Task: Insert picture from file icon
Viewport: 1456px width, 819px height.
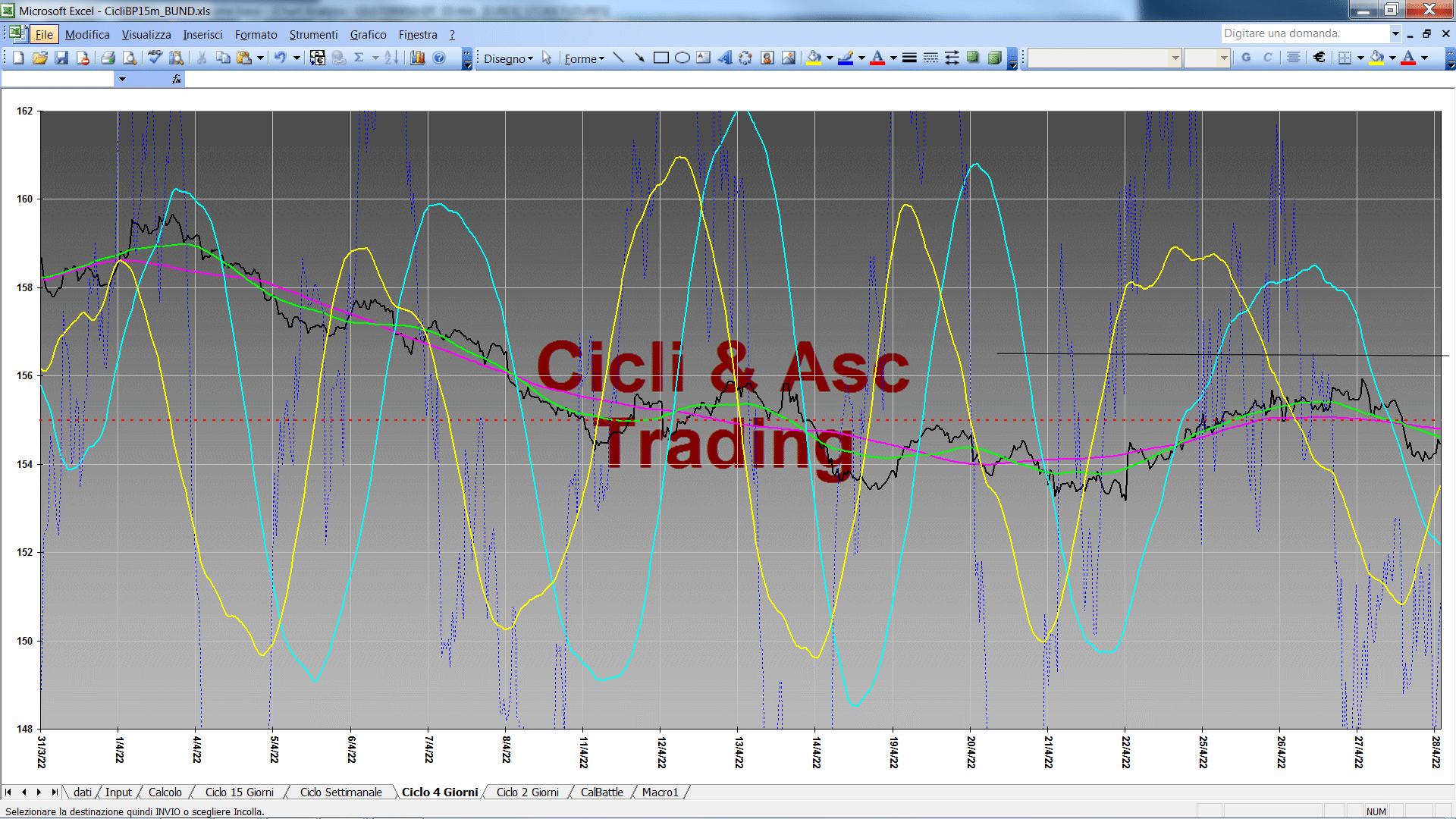Action: point(789,58)
